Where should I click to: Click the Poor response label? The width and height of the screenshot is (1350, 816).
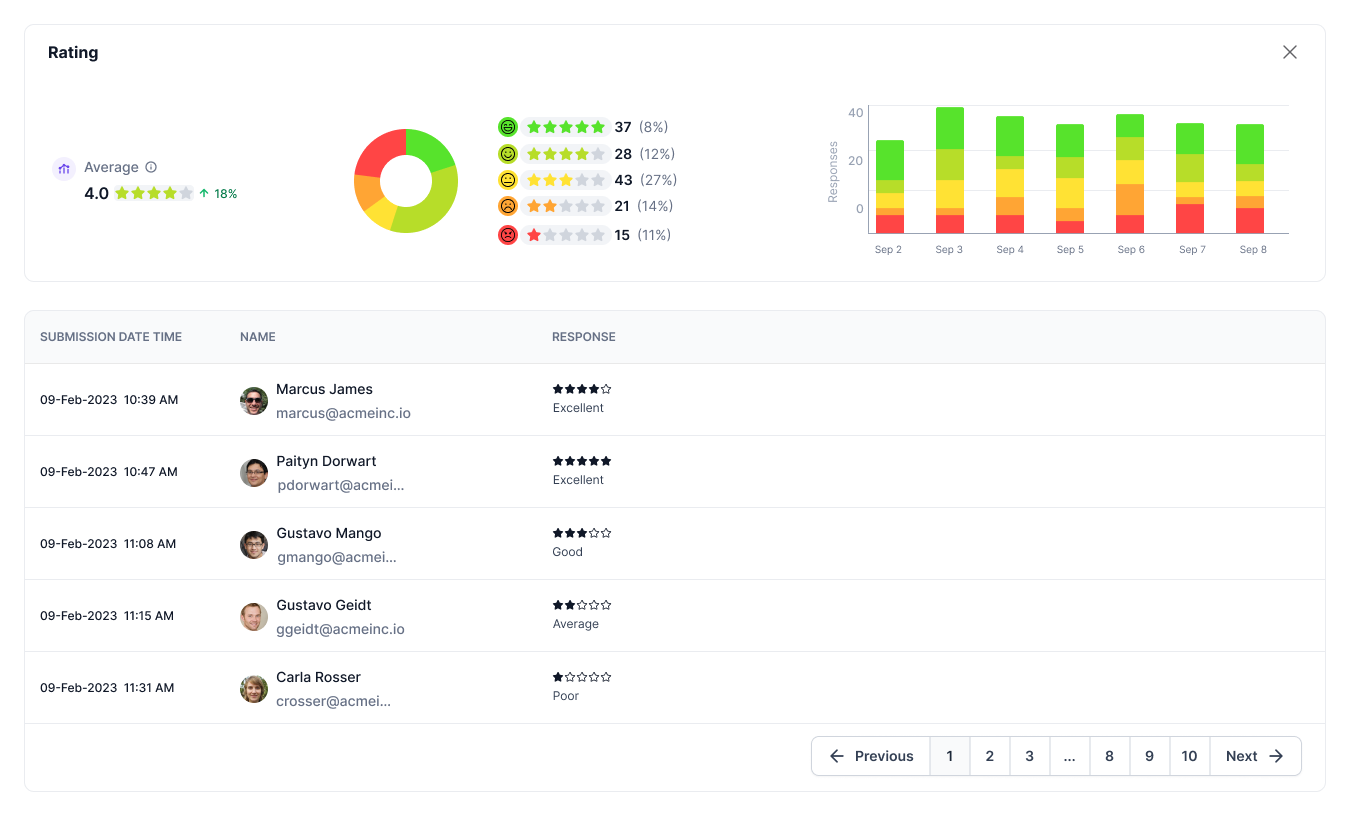point(566,696)
